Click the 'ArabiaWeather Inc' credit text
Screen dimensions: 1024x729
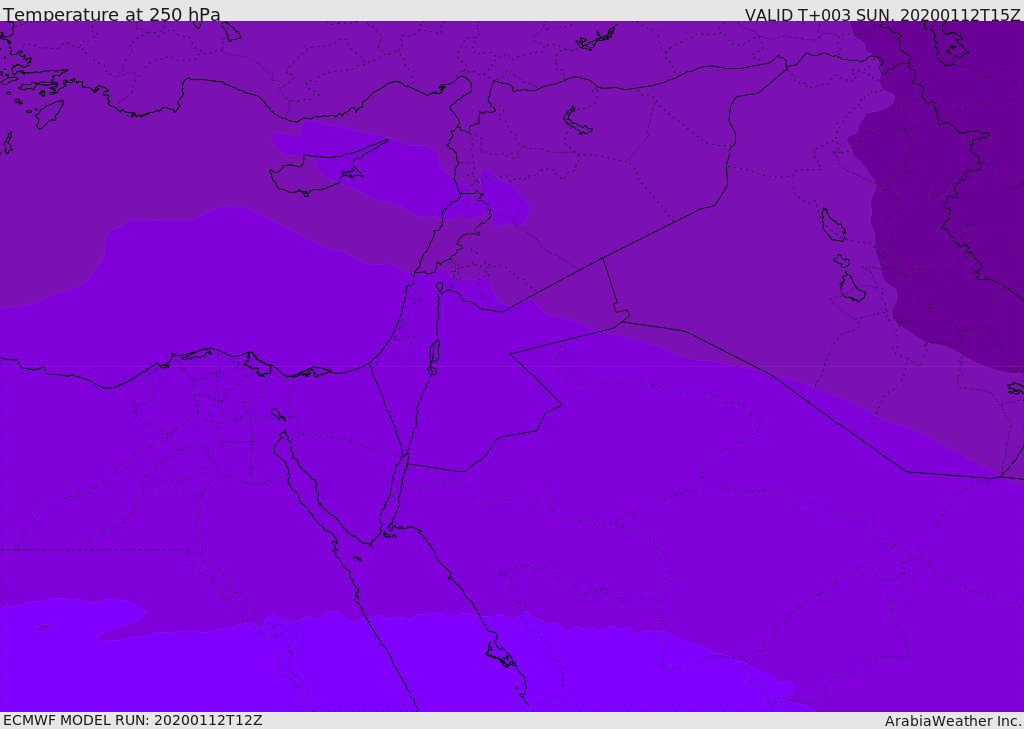pos(952,721)
